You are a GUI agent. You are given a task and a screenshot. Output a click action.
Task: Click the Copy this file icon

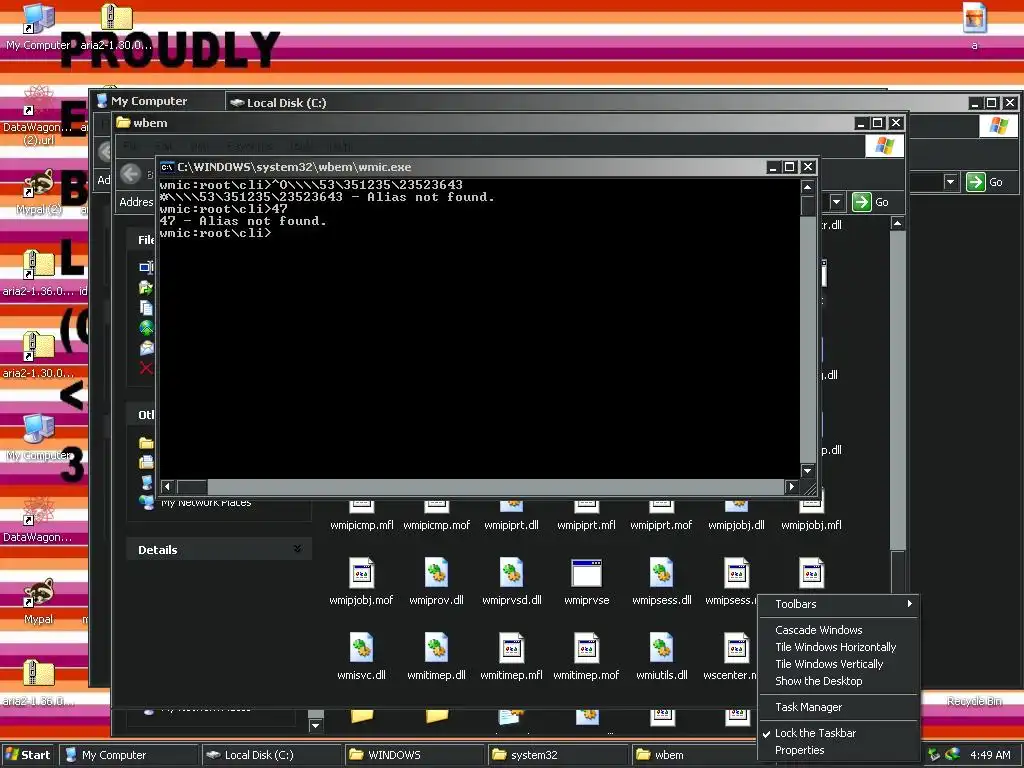[146, 308]
